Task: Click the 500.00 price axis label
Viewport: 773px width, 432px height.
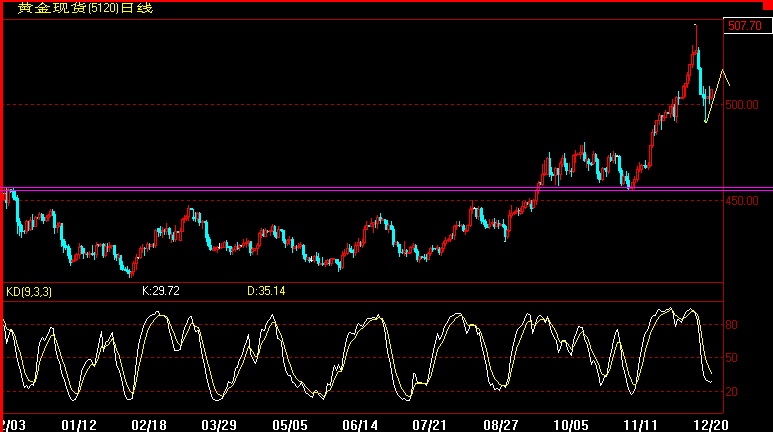Action: click(x=742, y=105)
